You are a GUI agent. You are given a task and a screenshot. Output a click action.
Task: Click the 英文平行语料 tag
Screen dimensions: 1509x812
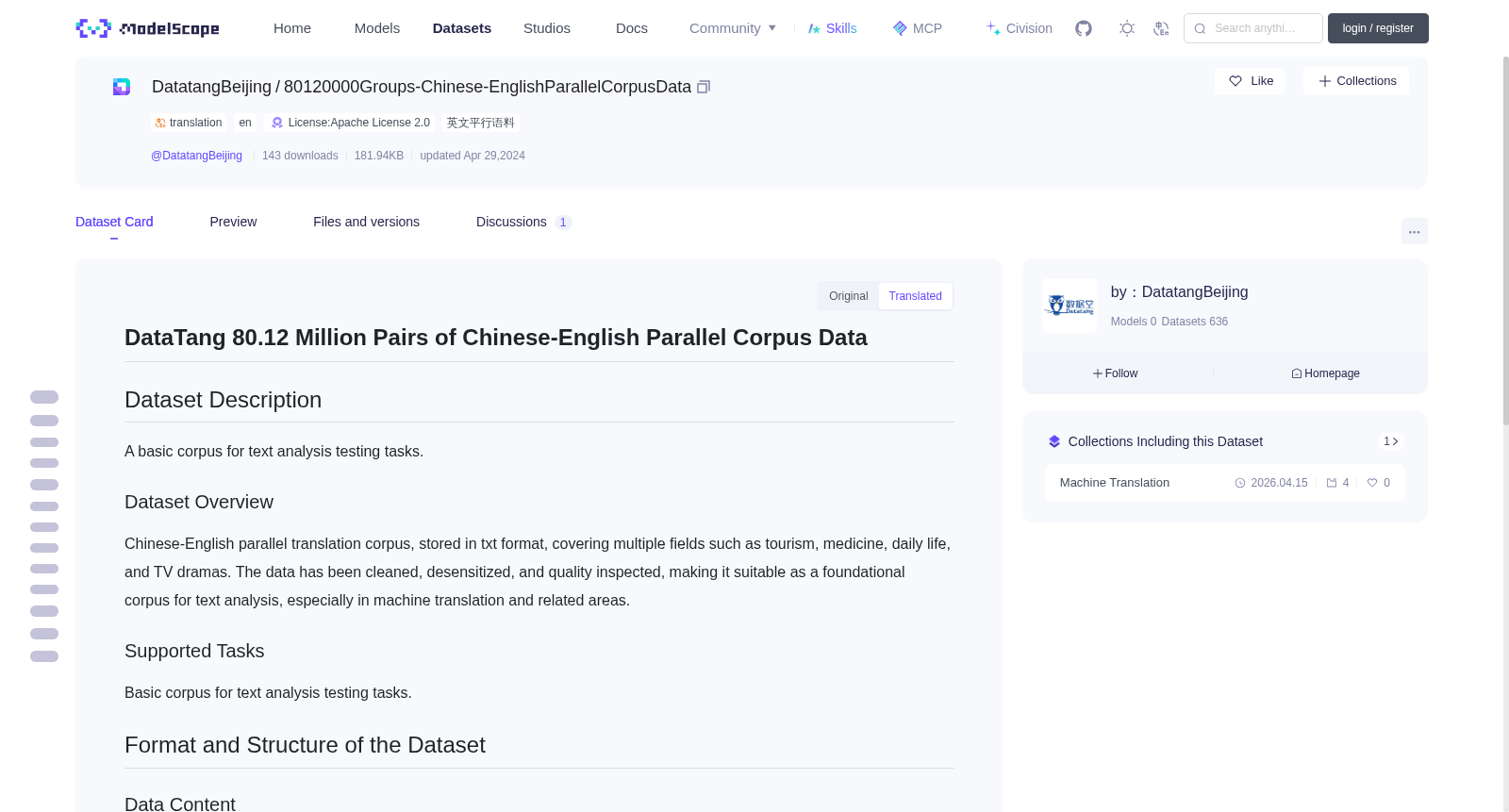[481, 123]
